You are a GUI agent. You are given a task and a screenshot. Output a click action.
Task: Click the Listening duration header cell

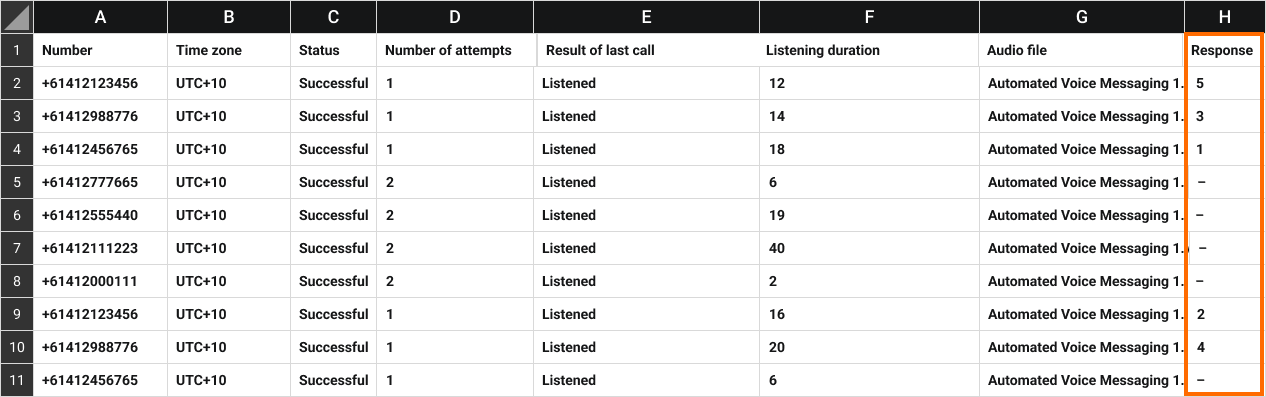pos(869,50)
